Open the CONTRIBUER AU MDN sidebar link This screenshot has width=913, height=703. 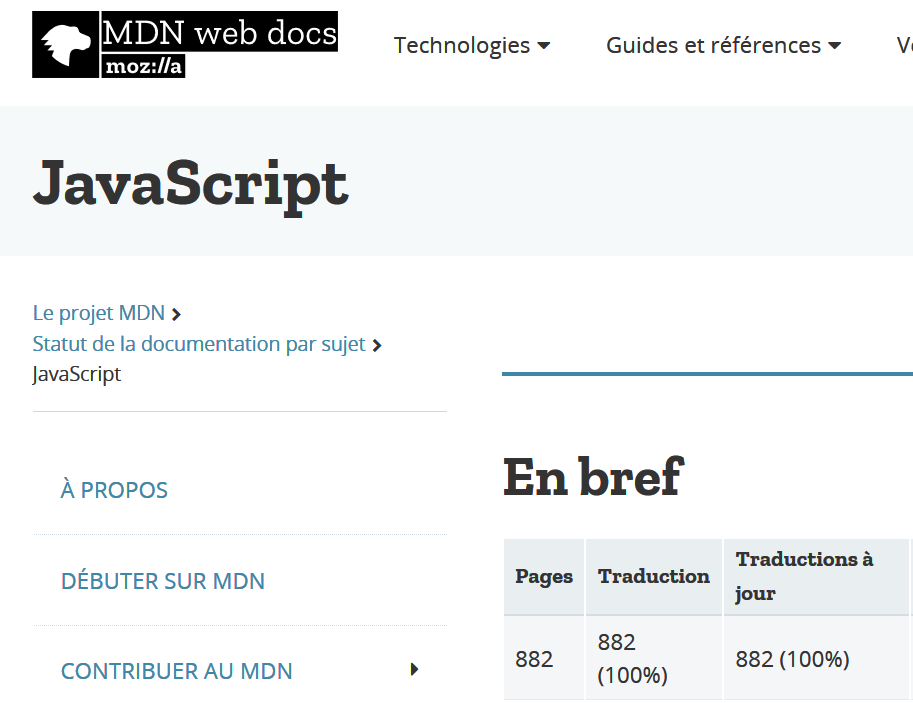[177, 671]
